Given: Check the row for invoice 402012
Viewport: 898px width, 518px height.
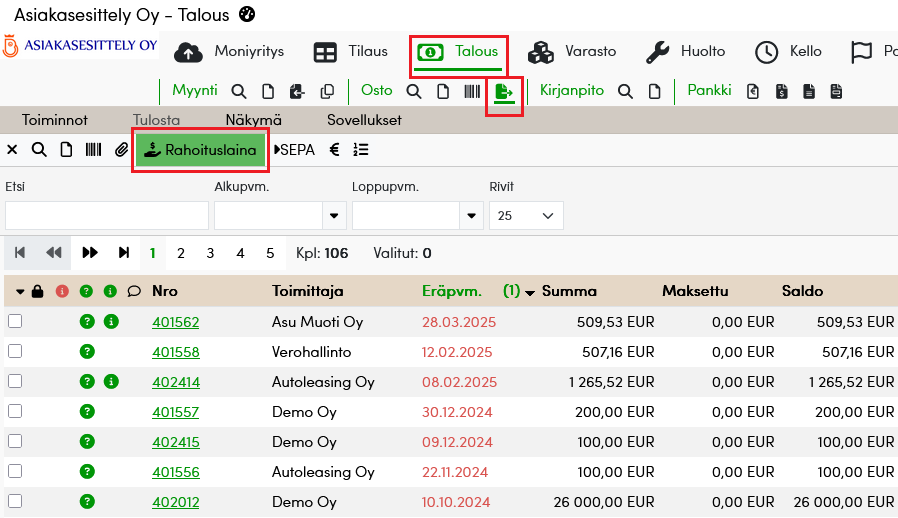Looking at the screenshot, I should pos(15,502).
